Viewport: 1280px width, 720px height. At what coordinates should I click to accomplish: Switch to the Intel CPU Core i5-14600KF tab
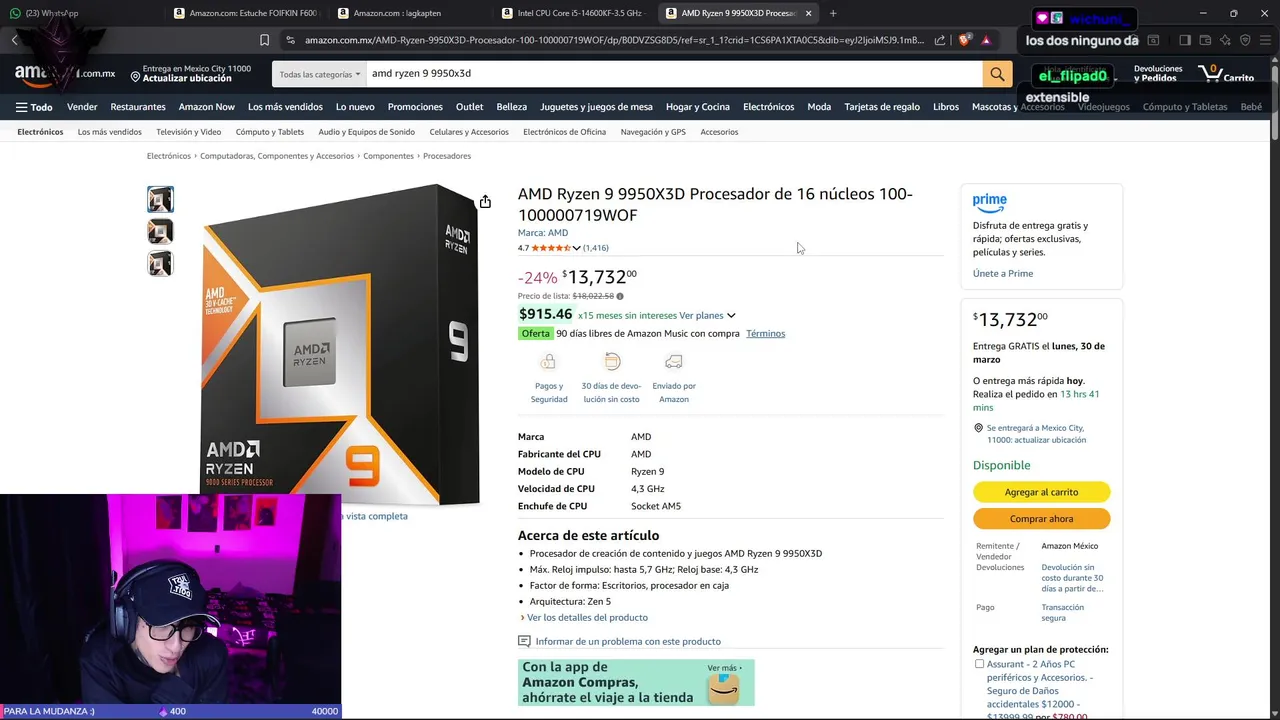(x=578, y=13)
